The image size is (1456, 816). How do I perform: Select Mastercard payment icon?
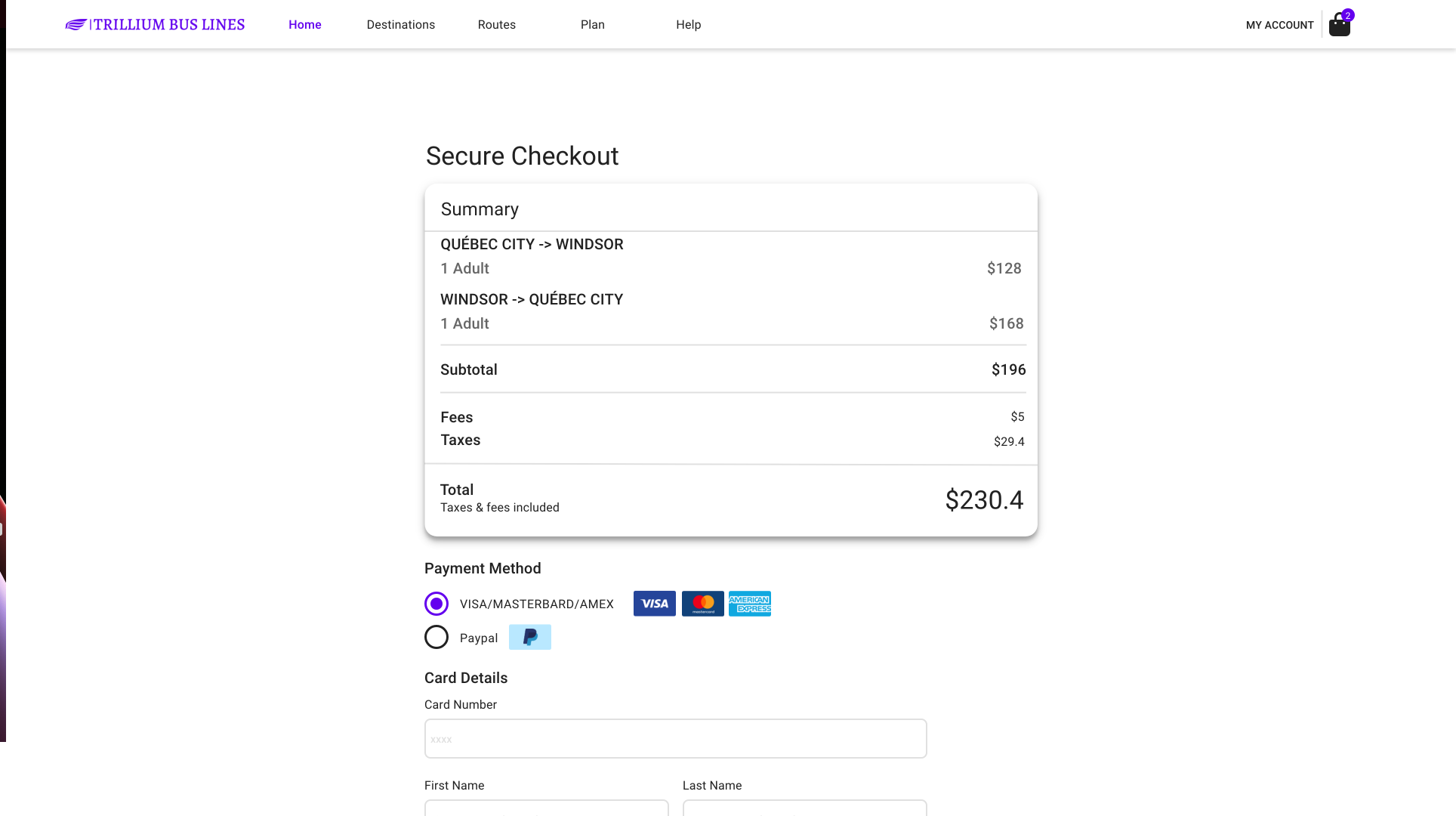(x=702, y=603)
